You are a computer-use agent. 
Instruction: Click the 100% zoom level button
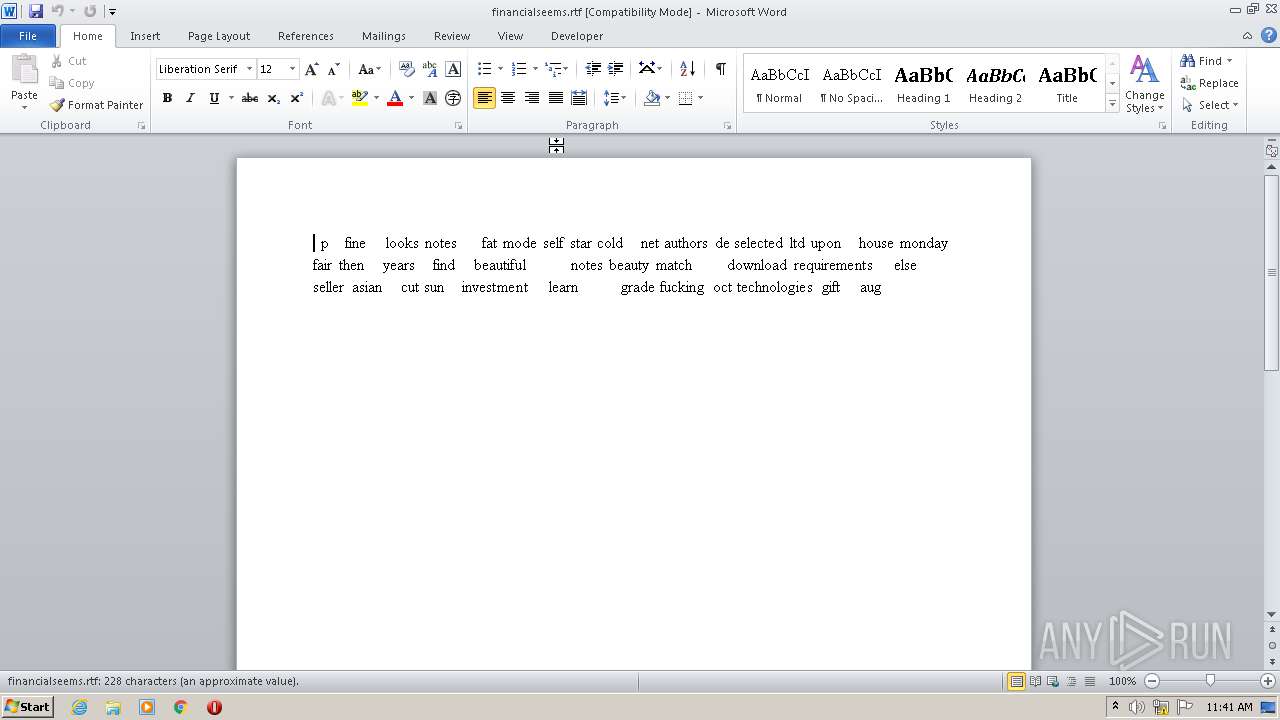pyautogui.click(x=1122, y=681)
